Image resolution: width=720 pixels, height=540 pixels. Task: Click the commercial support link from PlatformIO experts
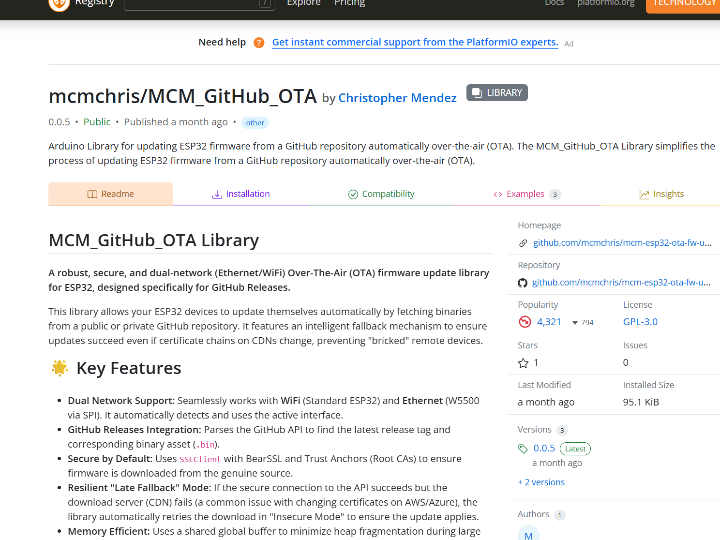(x=414, y=43)
